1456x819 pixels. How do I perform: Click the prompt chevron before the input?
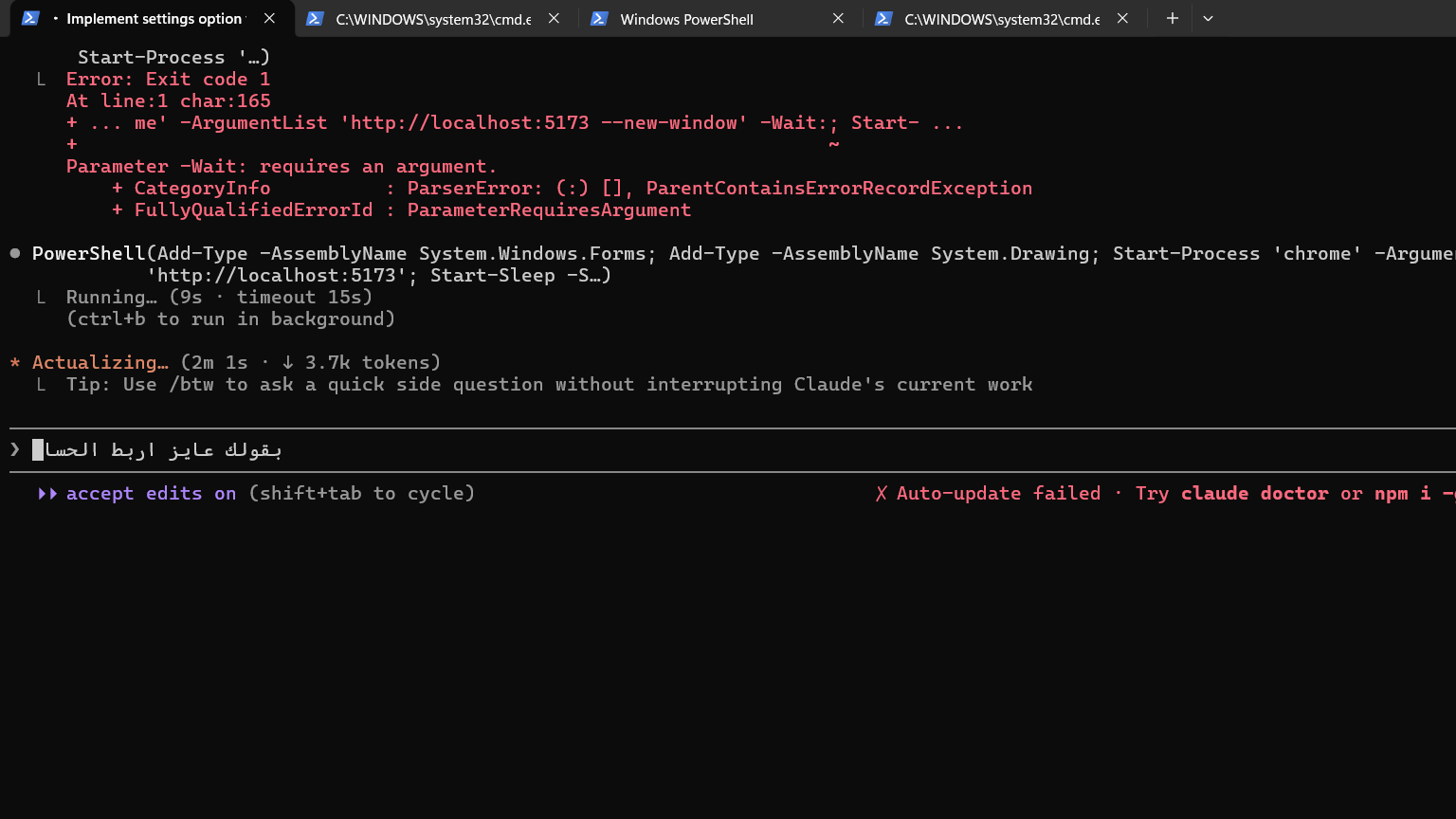pyautogui.click(x=15, y=449)
